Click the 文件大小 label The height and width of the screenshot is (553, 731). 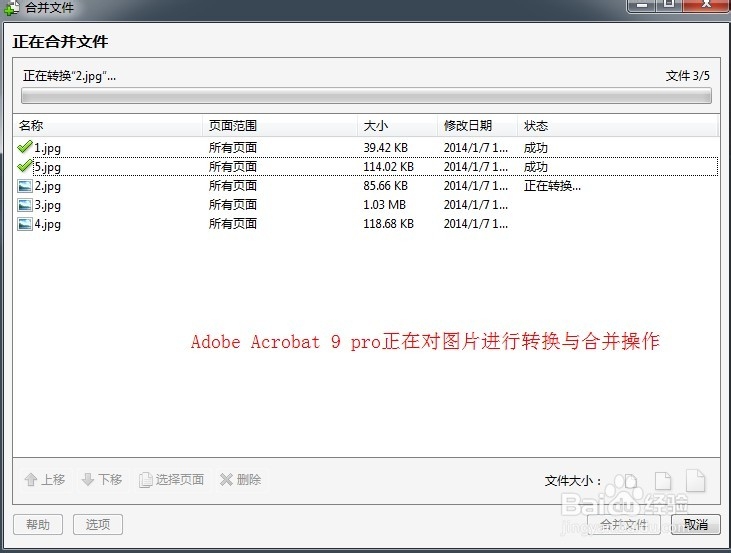(573, 481)
